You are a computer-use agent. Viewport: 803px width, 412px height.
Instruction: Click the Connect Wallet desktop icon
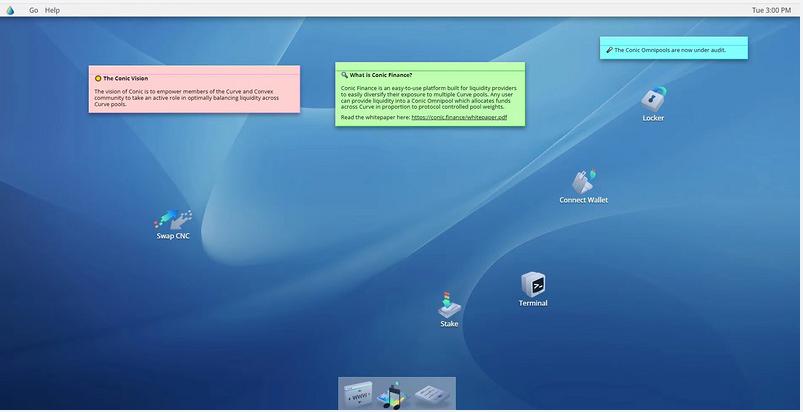tap(583, 181)
